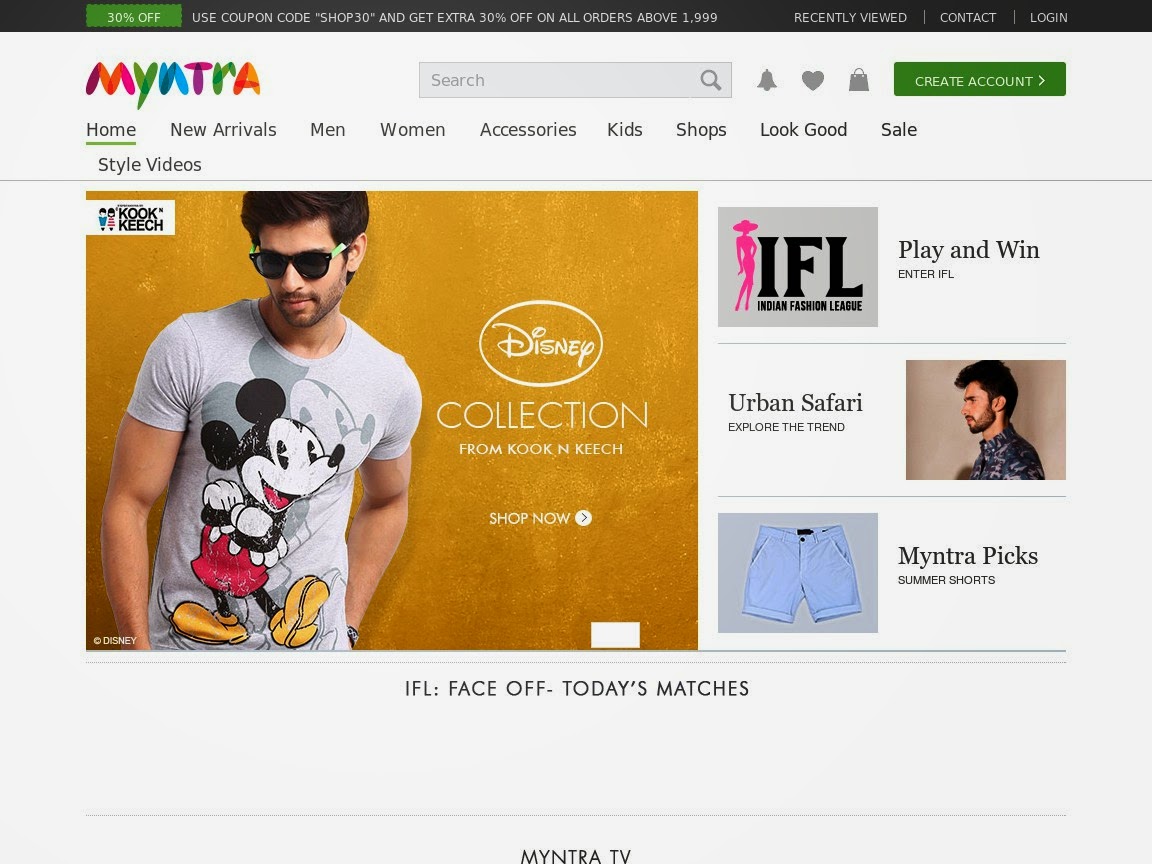Screen dimensions: 1152x864
Task: Click coupon code SHOP30 banner text
Action: pyautogui.click(x=455, y=18)
